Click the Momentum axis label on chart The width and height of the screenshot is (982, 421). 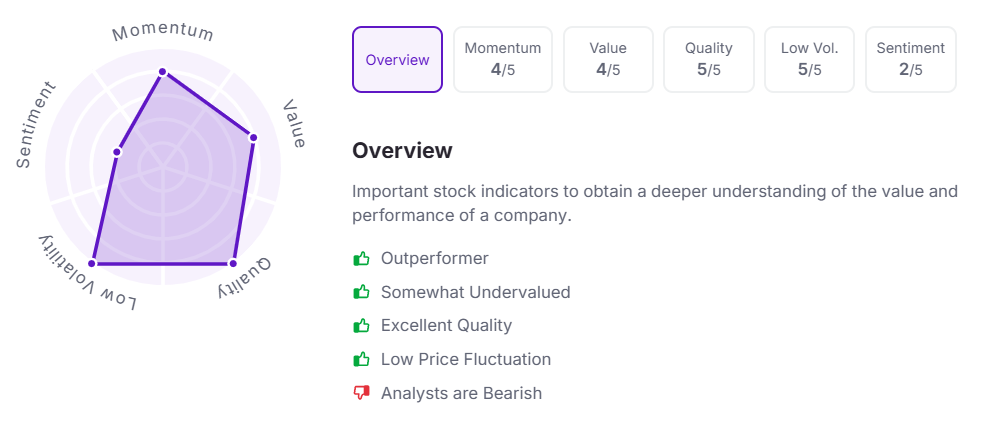pyautogui.click(x=163, y=32)
